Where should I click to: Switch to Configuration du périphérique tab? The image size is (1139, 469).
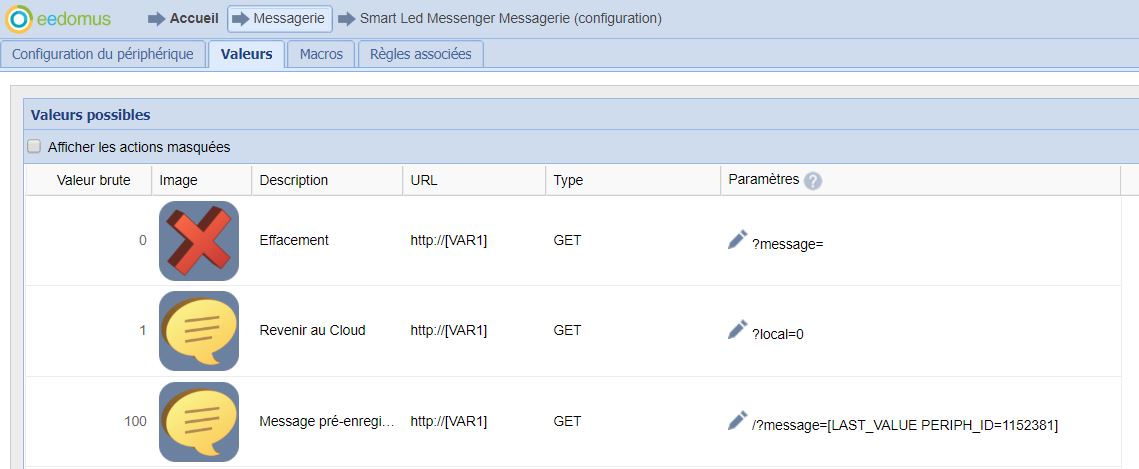(x=103, y=54)
